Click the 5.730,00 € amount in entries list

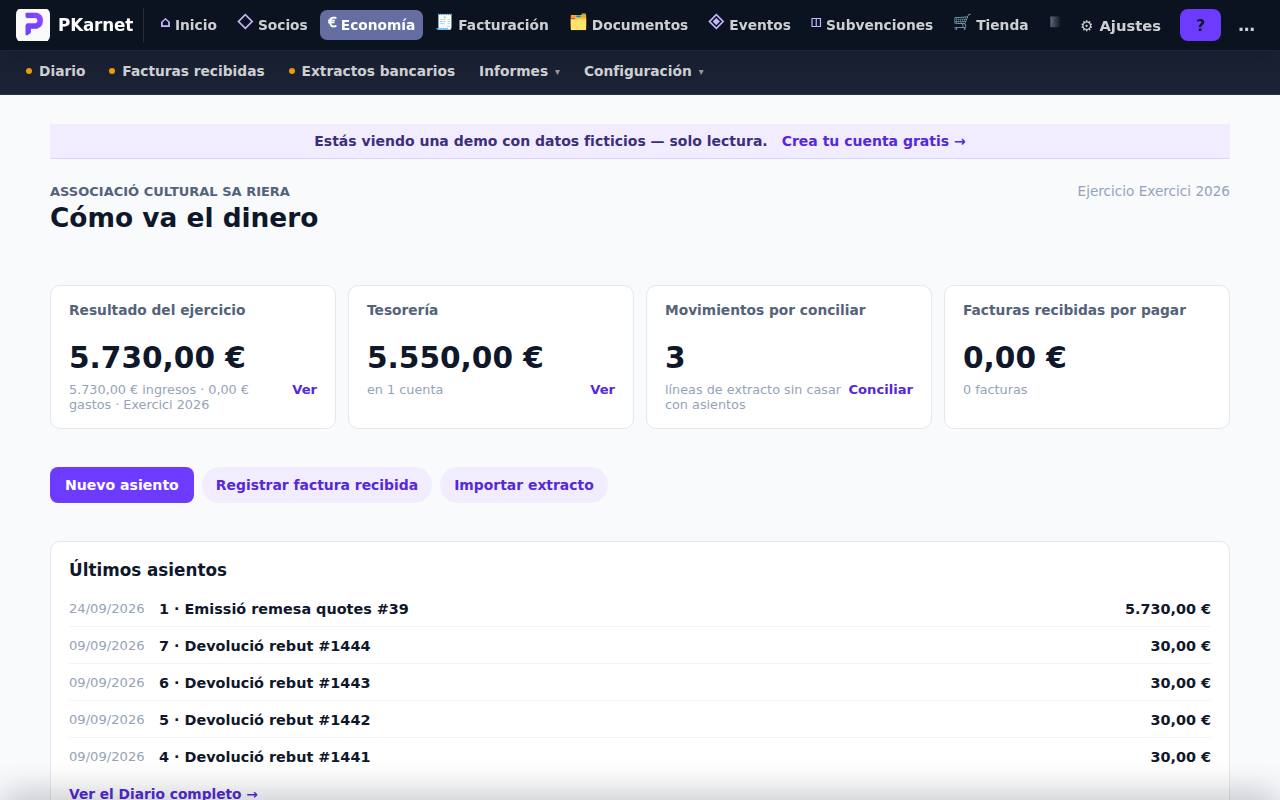coord(1168,609)
